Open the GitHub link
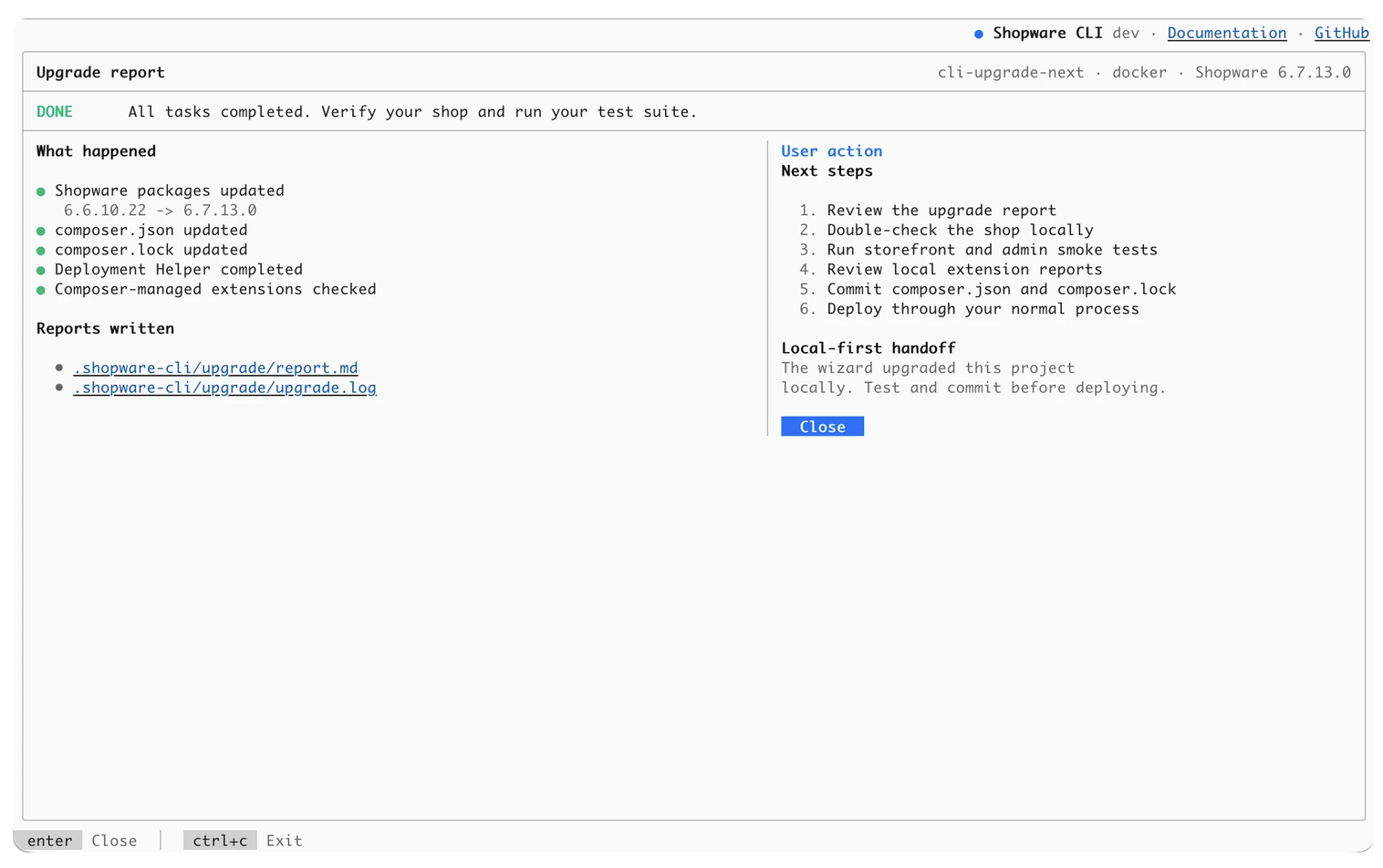 click(x=1341, y=33)
